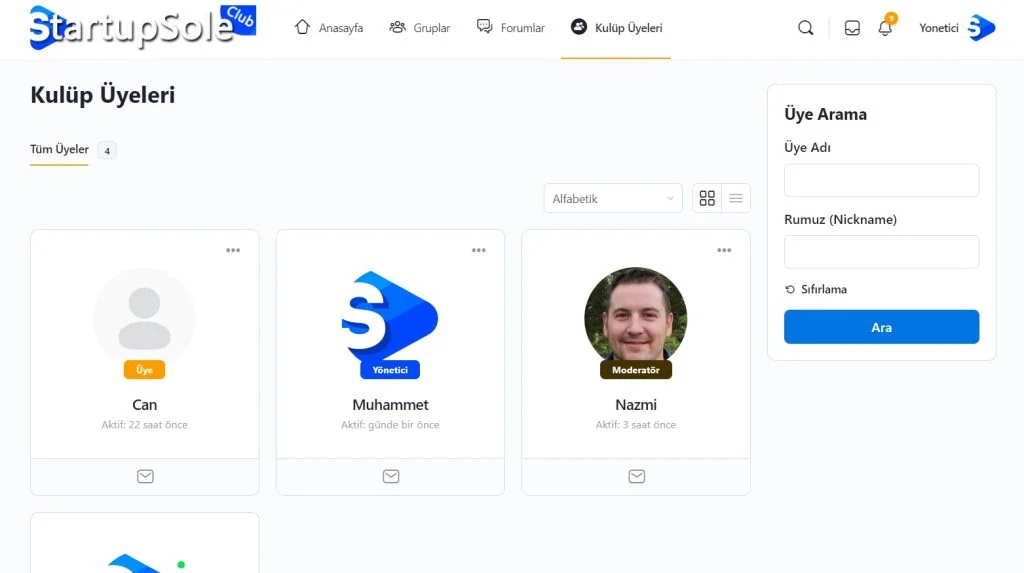Screen dimensions: 1024x573
Task: Open the Alfabetik sort dropdown
Action: tap(613, 198)
